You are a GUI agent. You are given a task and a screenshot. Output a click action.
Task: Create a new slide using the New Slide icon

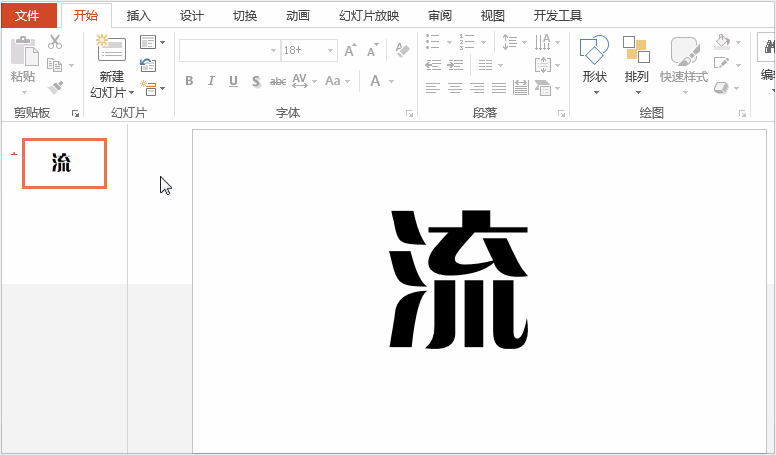point(111,48)
